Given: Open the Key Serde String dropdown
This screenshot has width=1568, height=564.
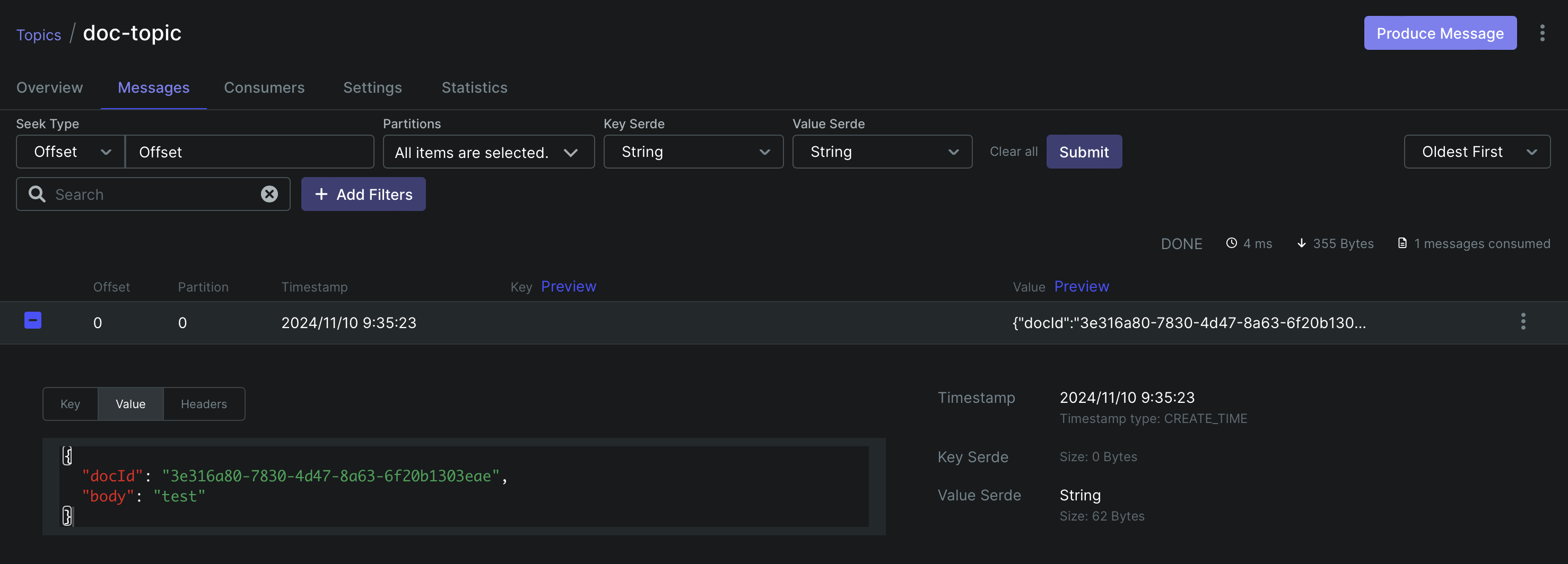Looking at the screenshot, I should tap(693, 152).
